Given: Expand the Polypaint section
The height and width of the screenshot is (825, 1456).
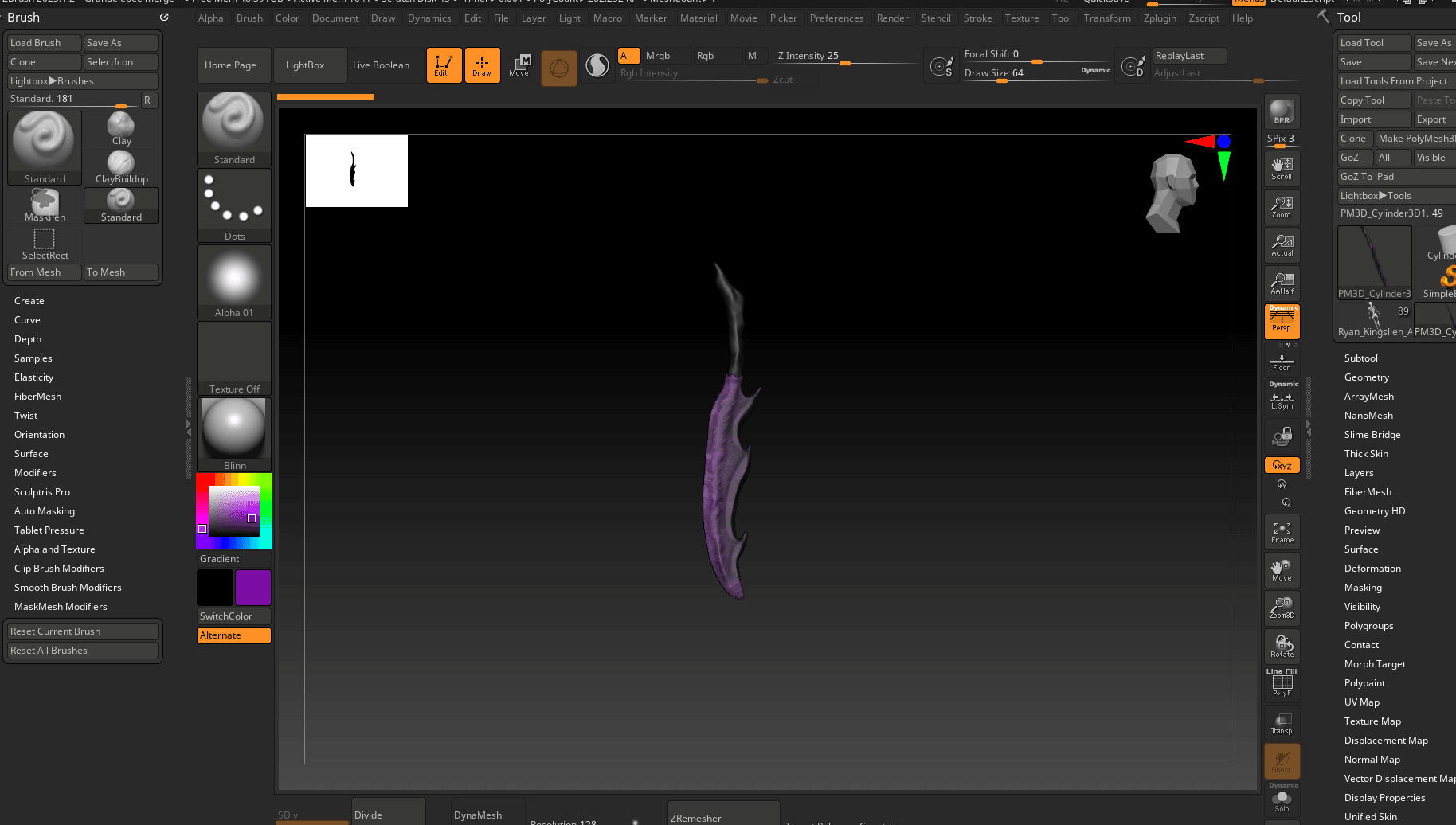Looking at the screenshot, I should point(1364,683).
